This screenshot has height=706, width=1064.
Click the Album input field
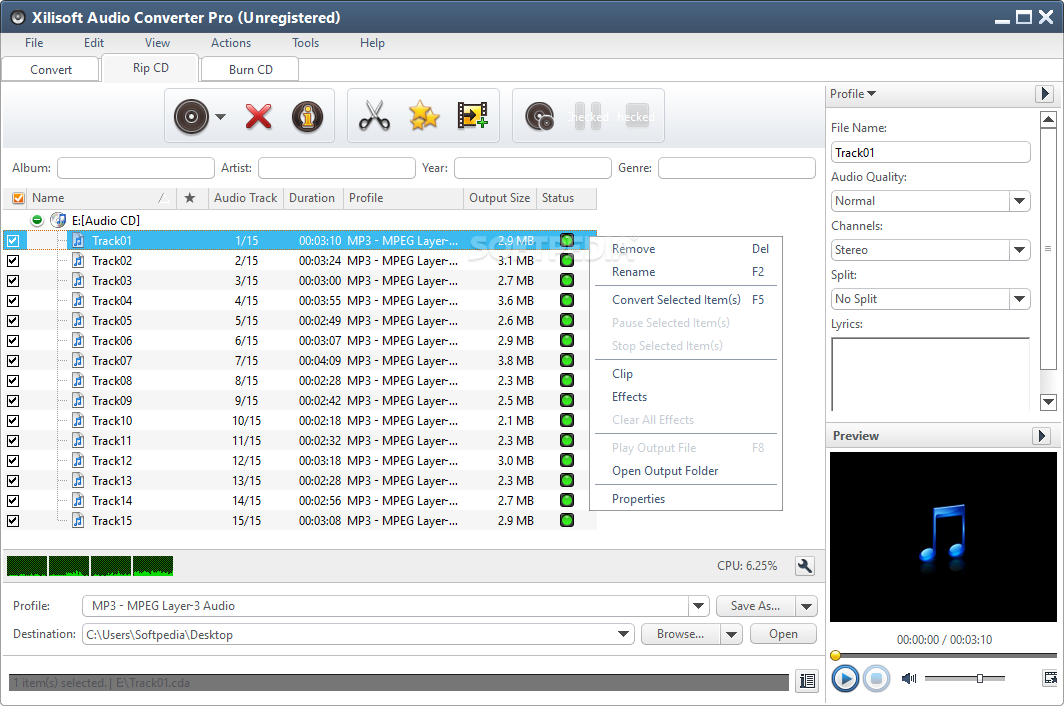(x=136, y=168)
